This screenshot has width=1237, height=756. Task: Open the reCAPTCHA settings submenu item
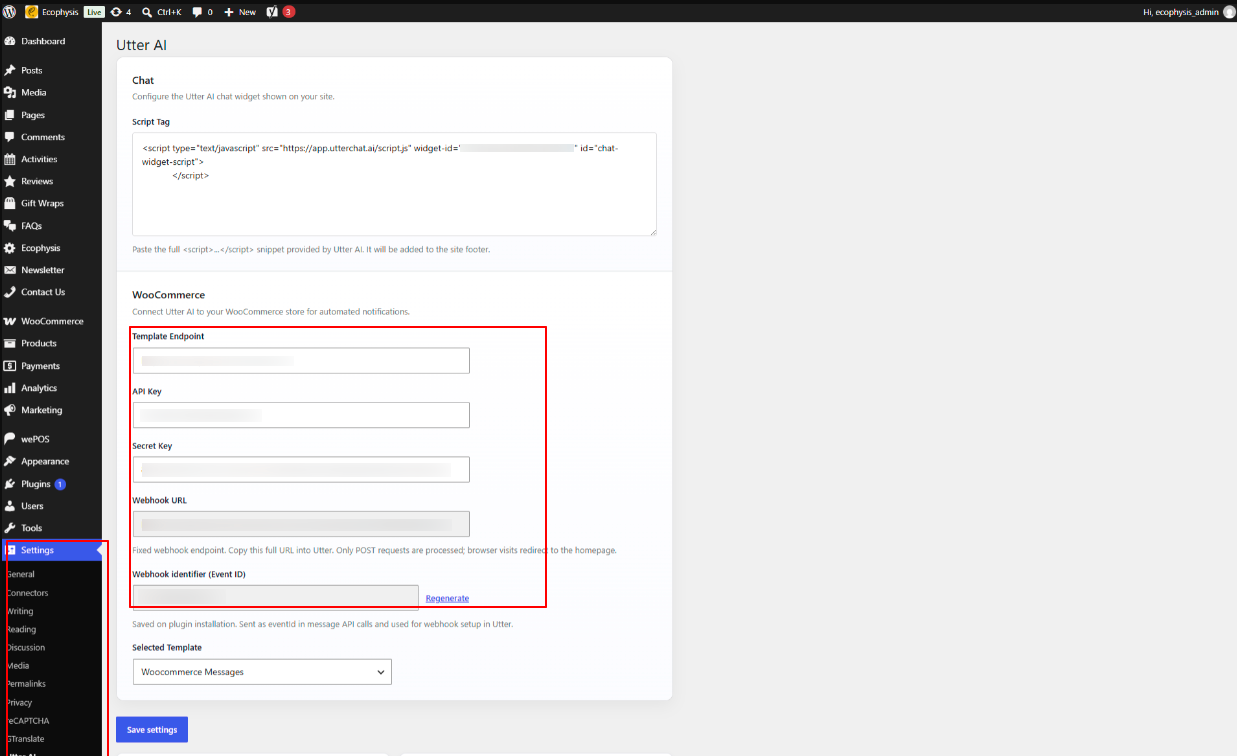[28, 720]
